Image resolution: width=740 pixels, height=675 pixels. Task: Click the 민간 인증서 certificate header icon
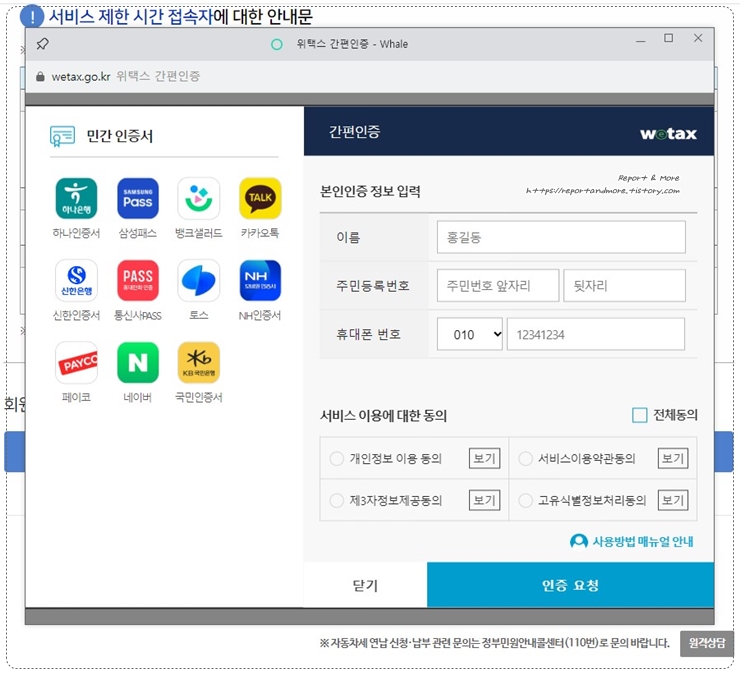62,136
